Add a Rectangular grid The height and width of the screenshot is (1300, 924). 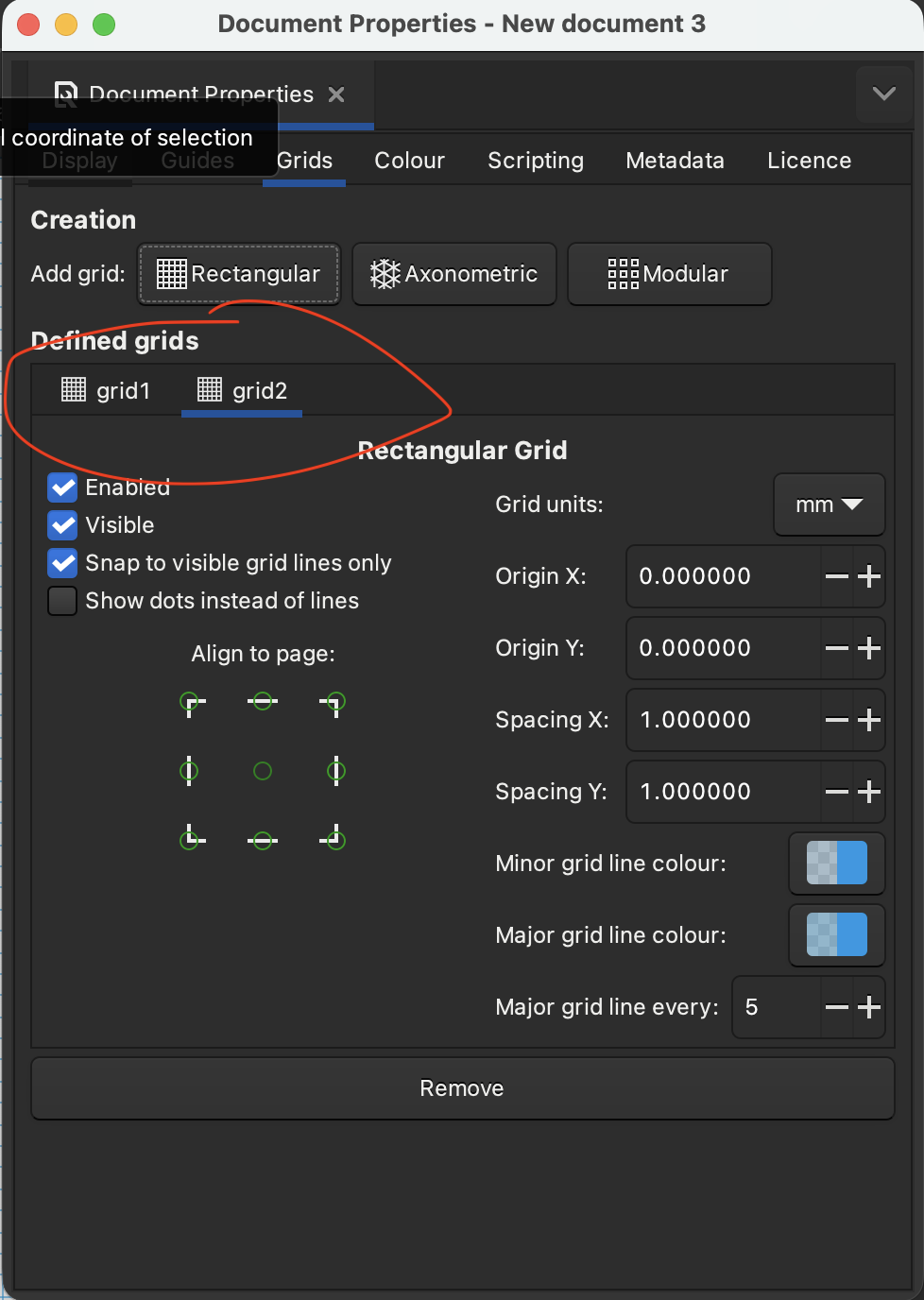238,274
